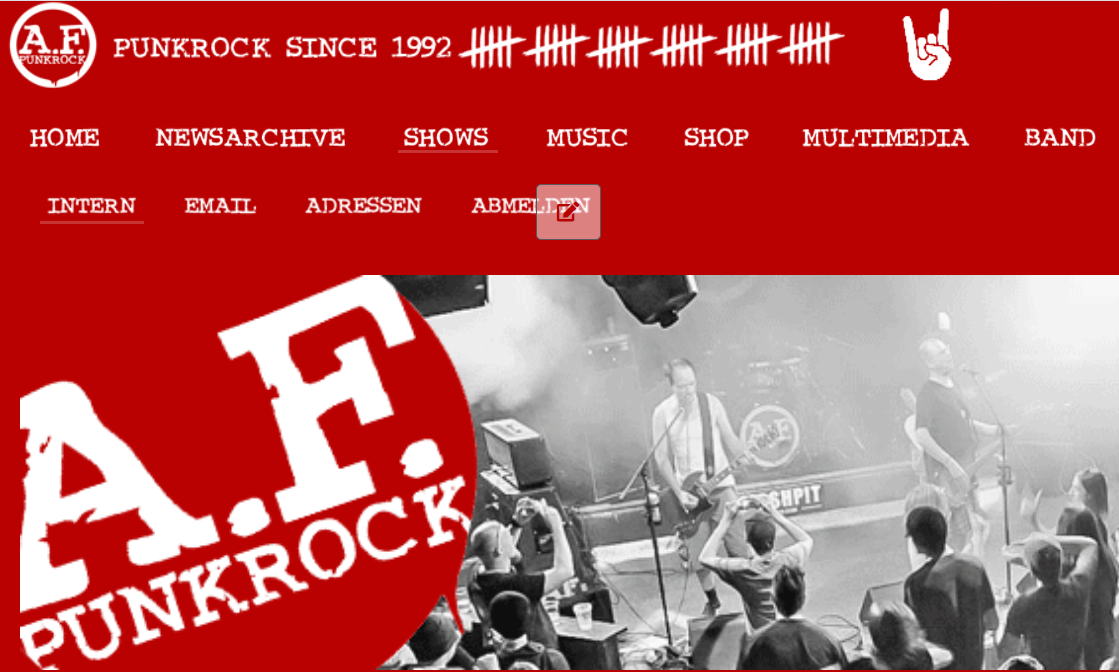Go to NEWSARCHIVE page
This screenshot has height=672, width=1119.
[250, 137]
